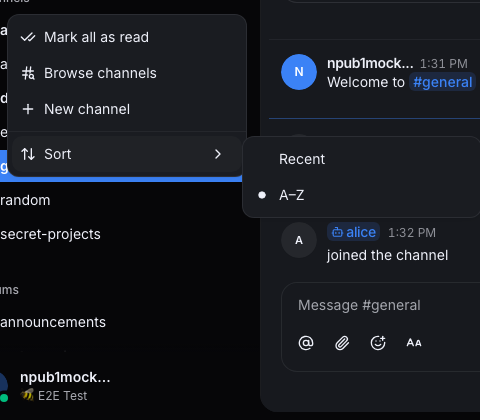Click the #general channel mention link
This screenshot has width=480, height=420.
(442, 82)
